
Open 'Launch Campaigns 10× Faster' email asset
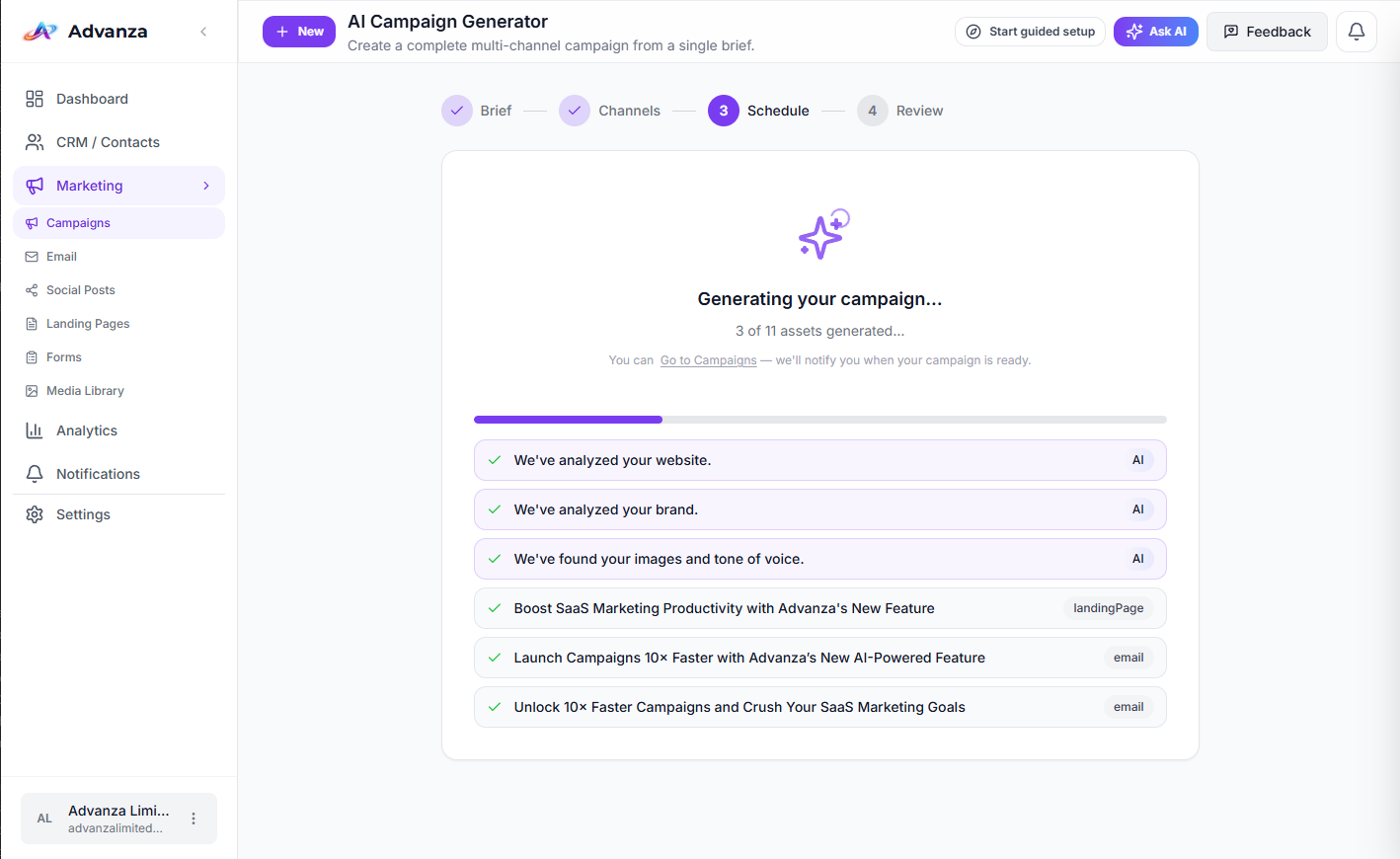pyautogui.click(x=820, y=658)
